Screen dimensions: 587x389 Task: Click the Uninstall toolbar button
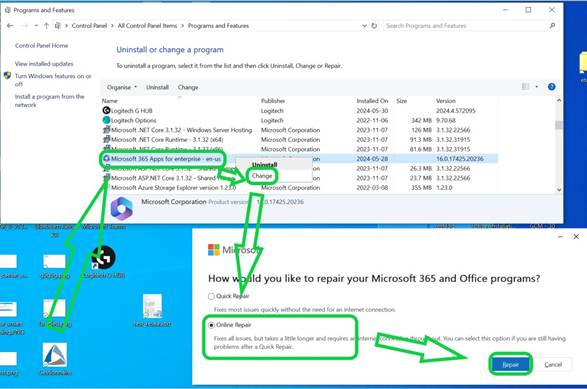click(157, 87)
